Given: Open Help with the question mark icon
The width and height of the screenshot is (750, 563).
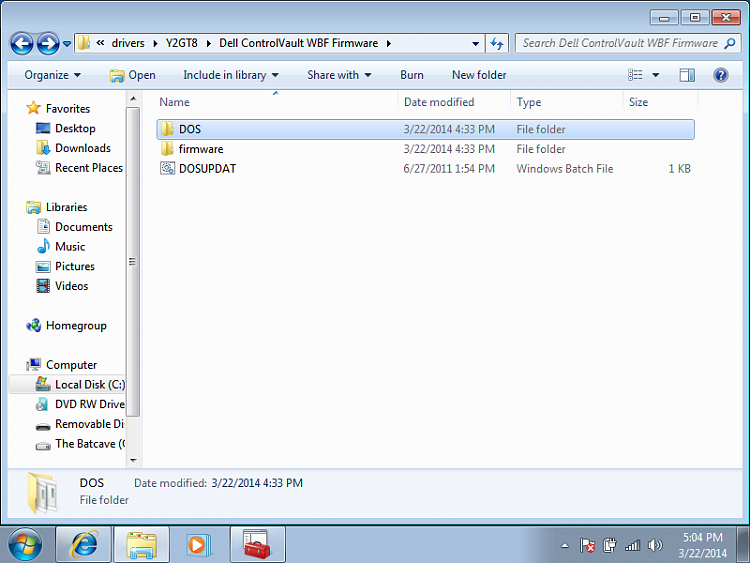Looking at the screenshot, I should click(x=720, y=75).
